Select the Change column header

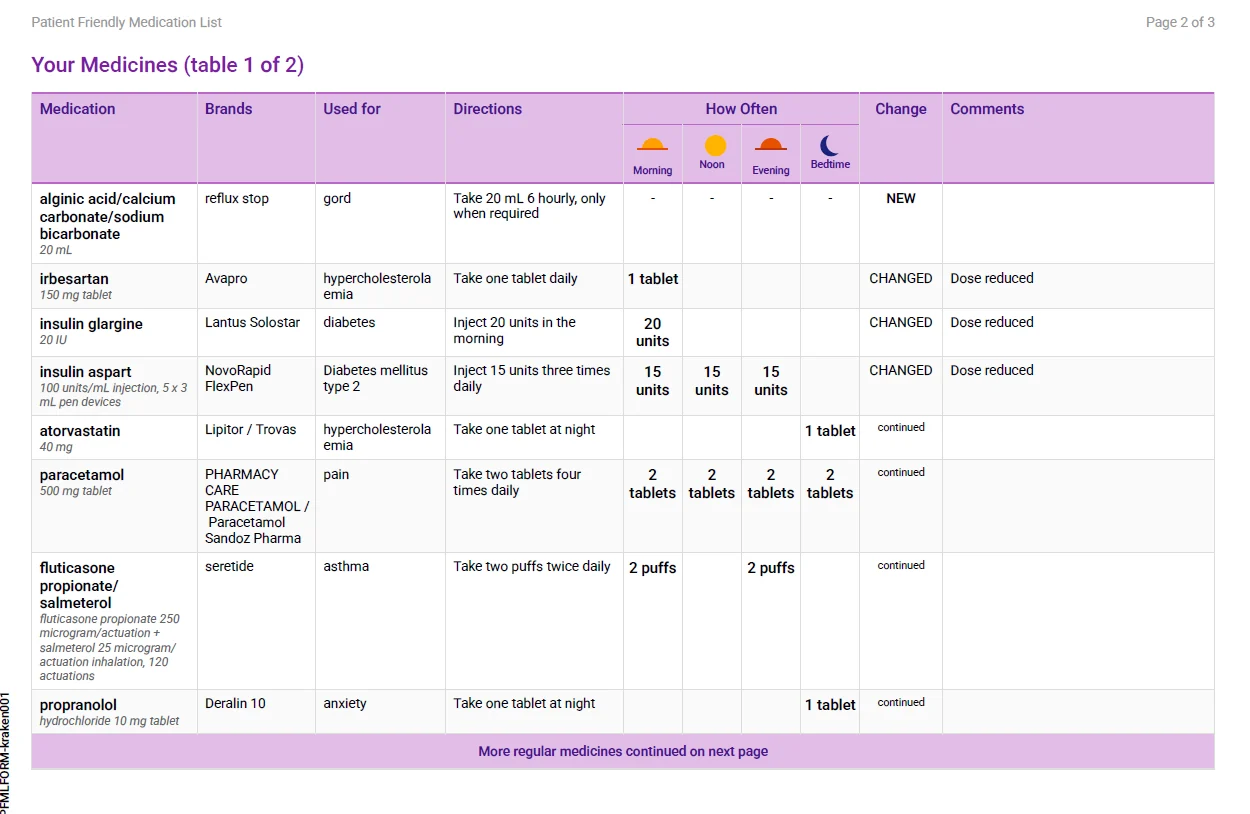[x=901, y=109]
